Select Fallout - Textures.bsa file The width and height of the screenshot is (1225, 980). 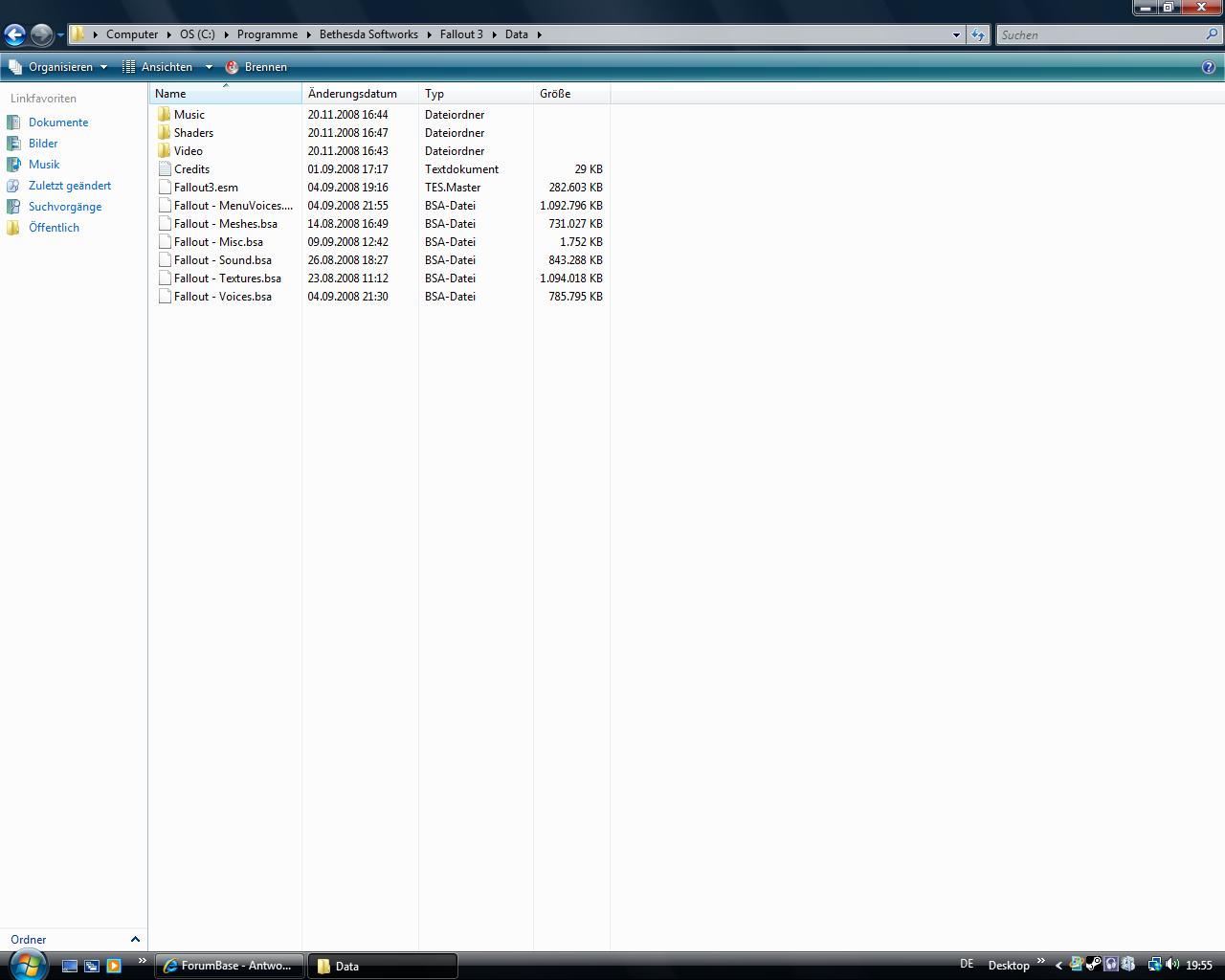click(228, 278)
